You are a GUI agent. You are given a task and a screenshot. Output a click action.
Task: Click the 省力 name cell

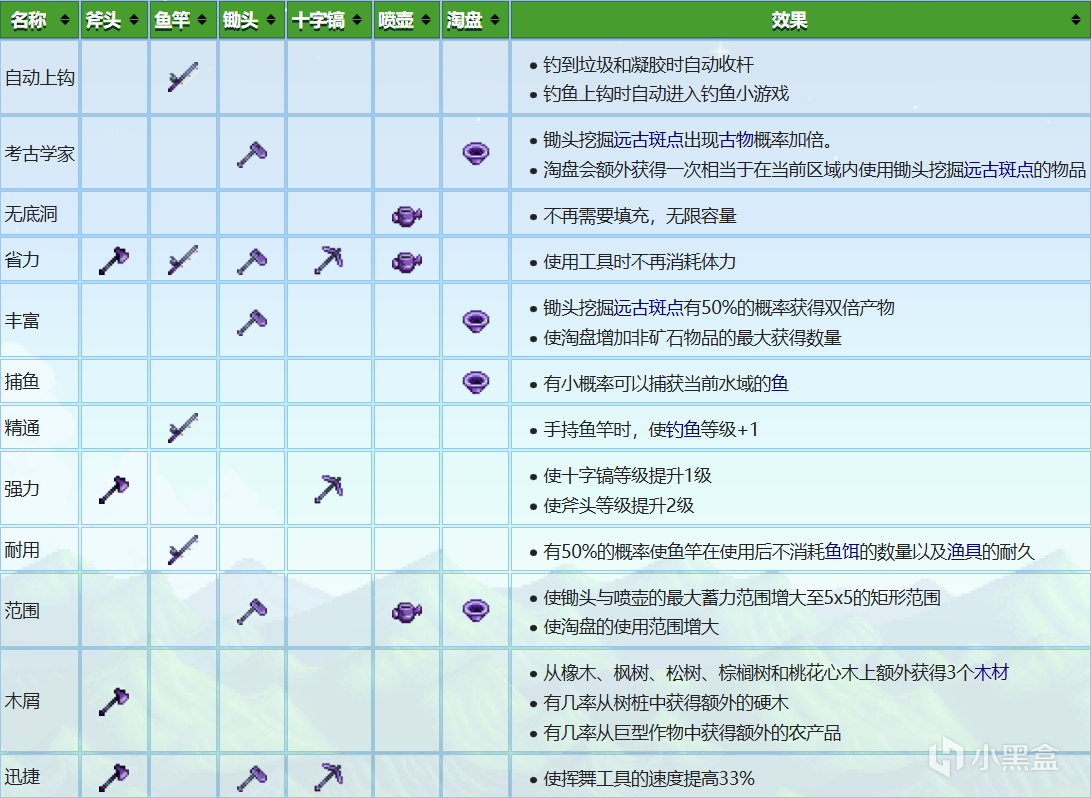(x=40, y=260)
